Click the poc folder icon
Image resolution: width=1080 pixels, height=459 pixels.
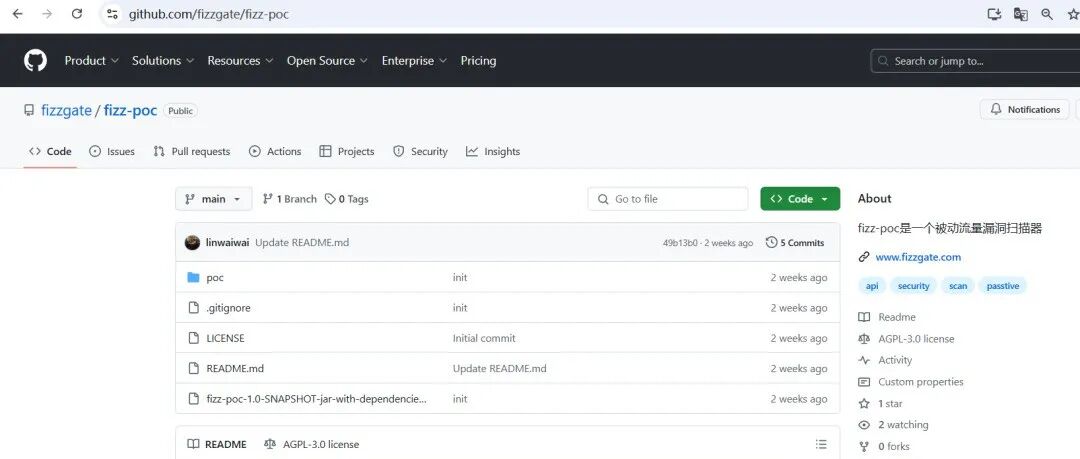coord(194,277)
